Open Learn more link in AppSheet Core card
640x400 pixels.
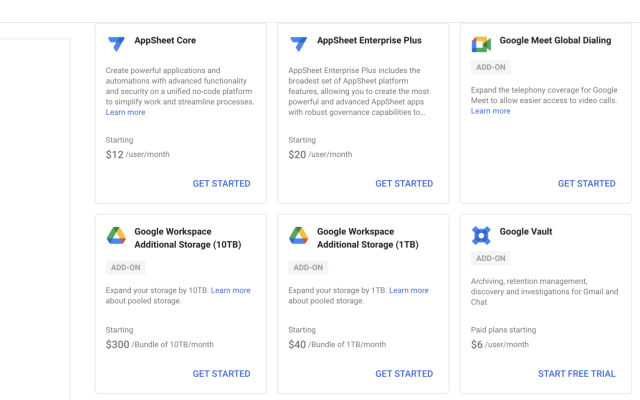point(125,112)
